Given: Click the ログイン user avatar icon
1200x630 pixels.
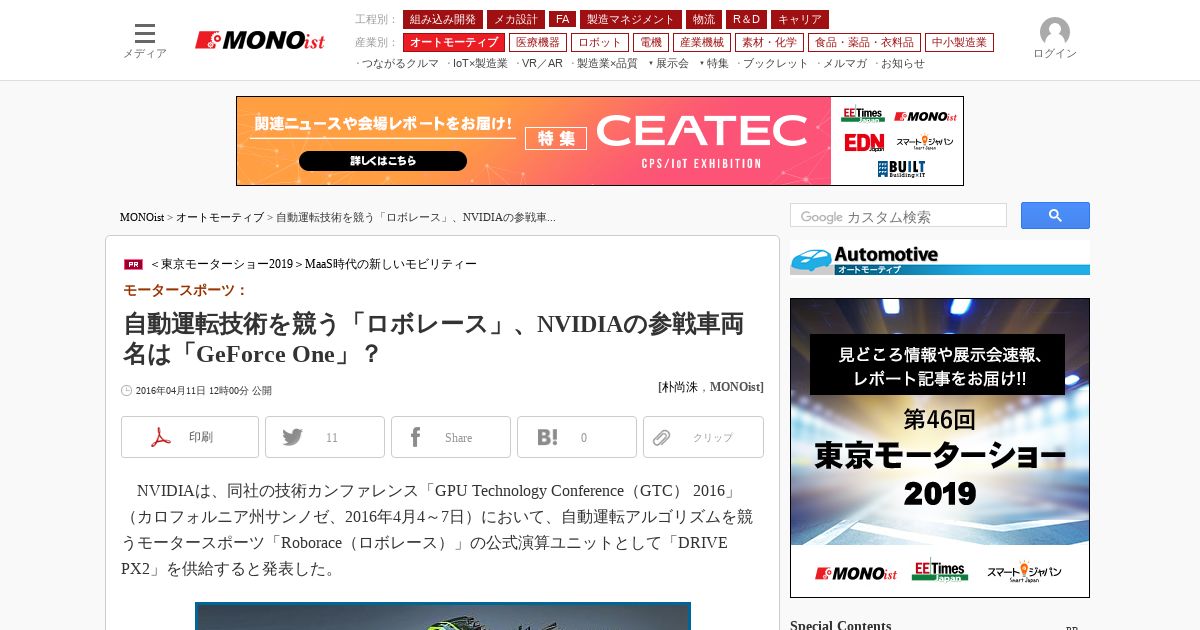Looking at the screenshot, I should click(1055, 32).
